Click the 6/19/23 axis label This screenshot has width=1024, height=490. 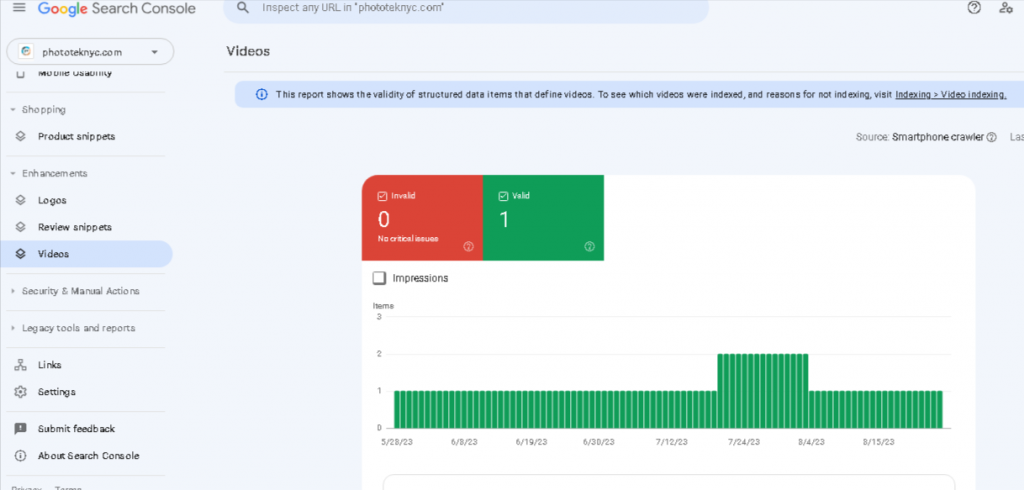point(531,442)
